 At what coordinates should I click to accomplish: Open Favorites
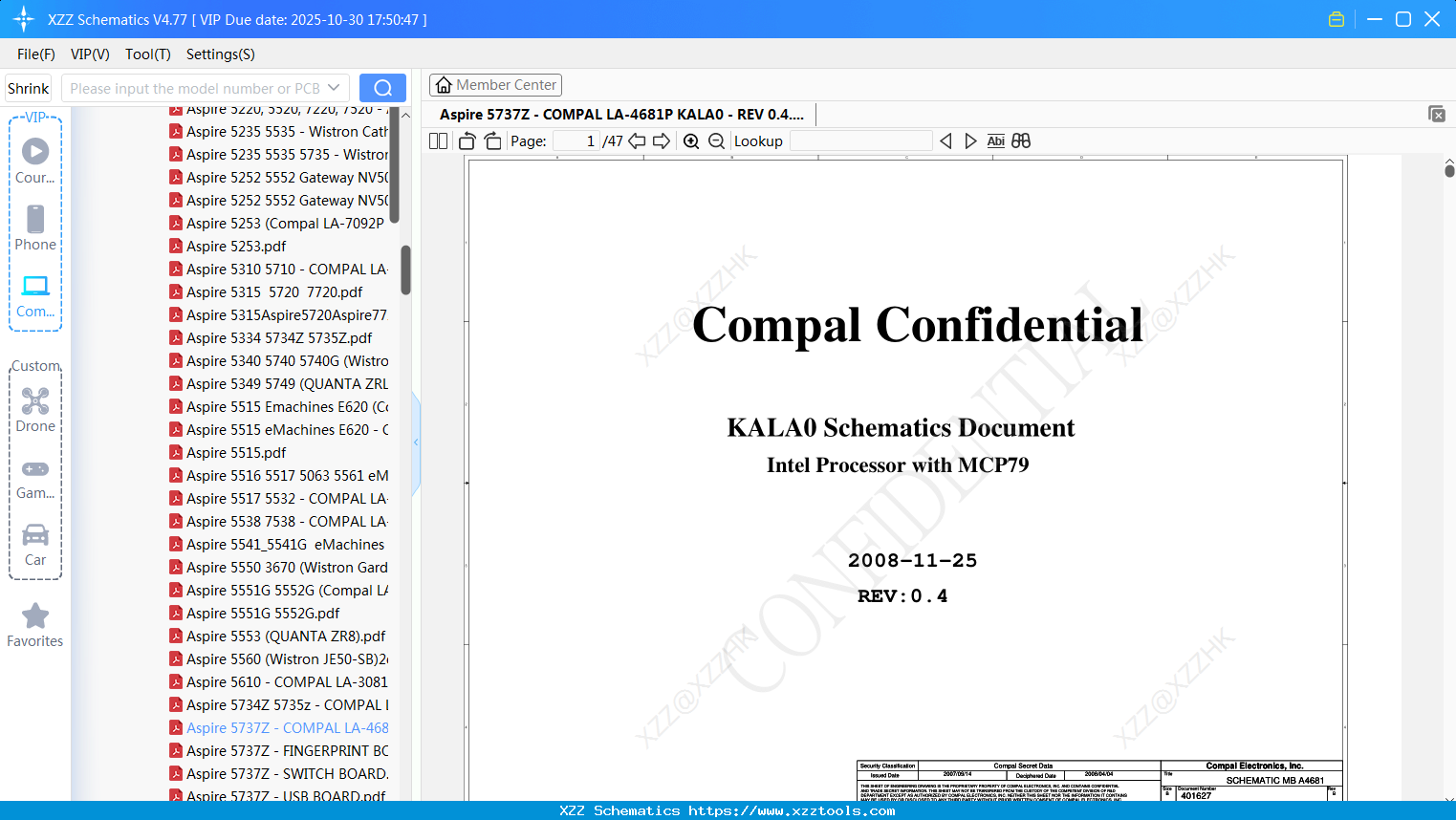(x=35, y=625)
